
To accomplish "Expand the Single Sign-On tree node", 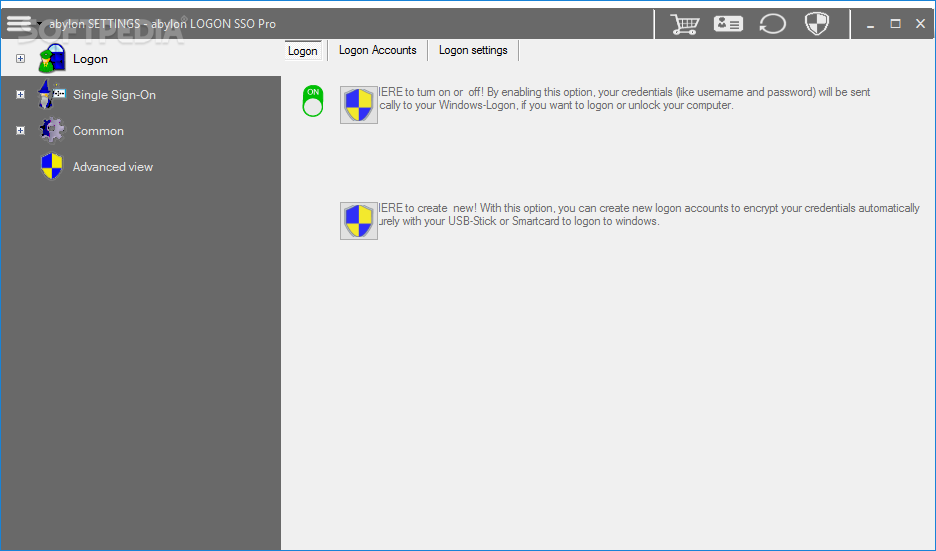I will coord(20,94).
